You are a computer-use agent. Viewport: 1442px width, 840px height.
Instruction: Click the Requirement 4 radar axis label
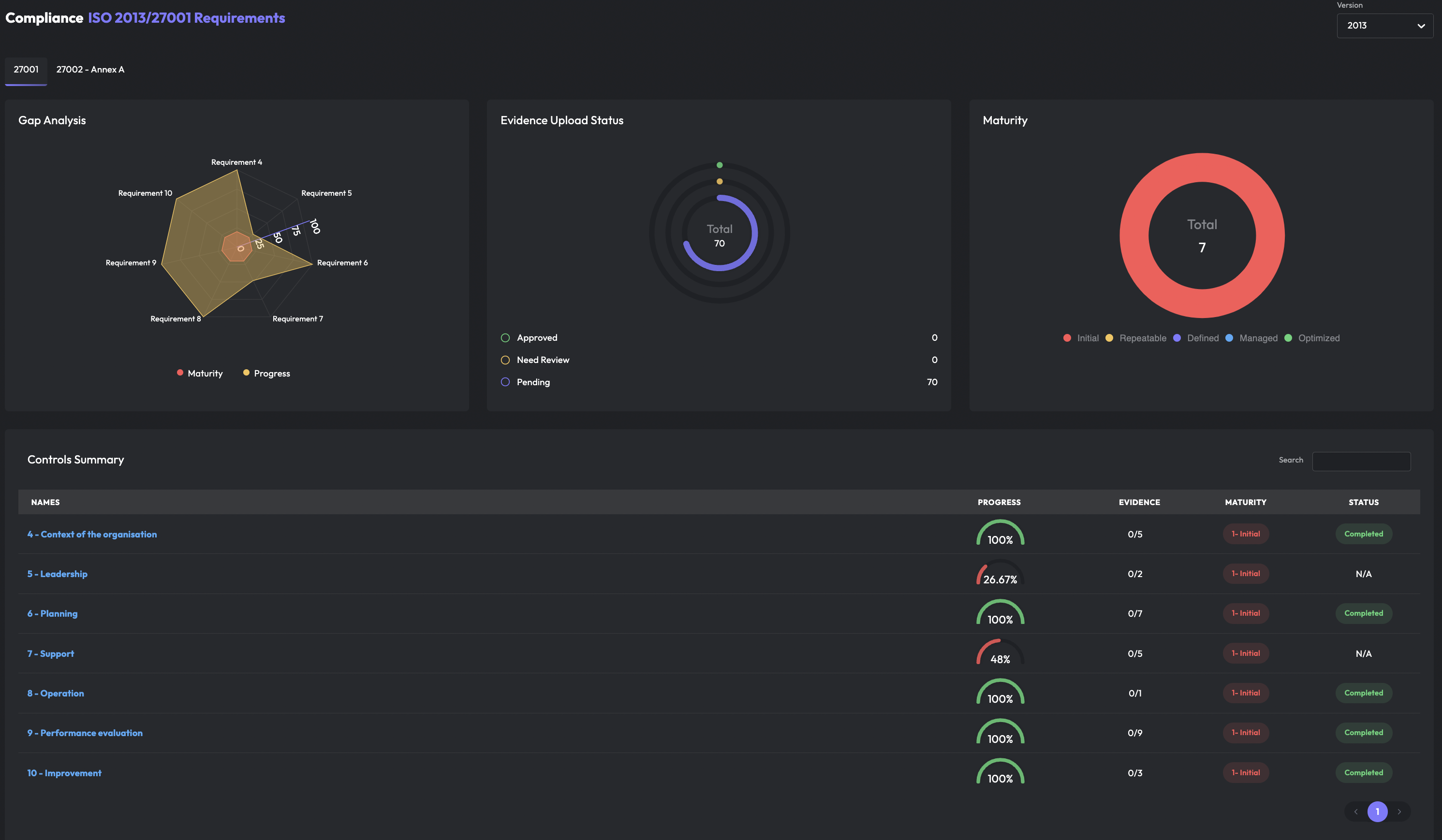[x=236, y=162]
